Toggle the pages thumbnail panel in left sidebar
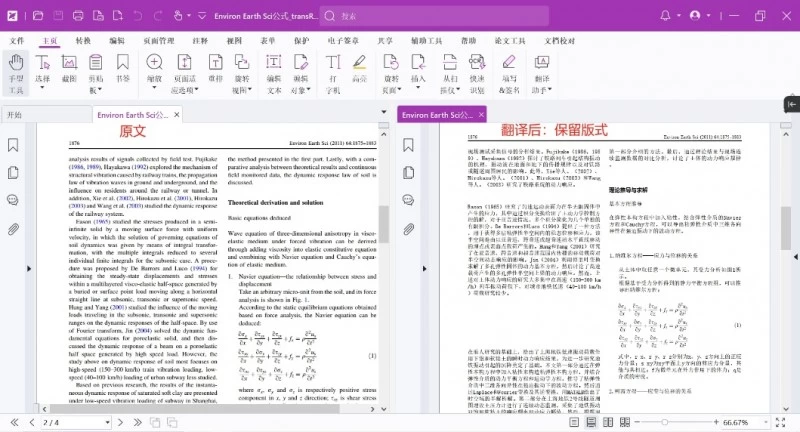800x432 pixels. (x=13, y=172)
